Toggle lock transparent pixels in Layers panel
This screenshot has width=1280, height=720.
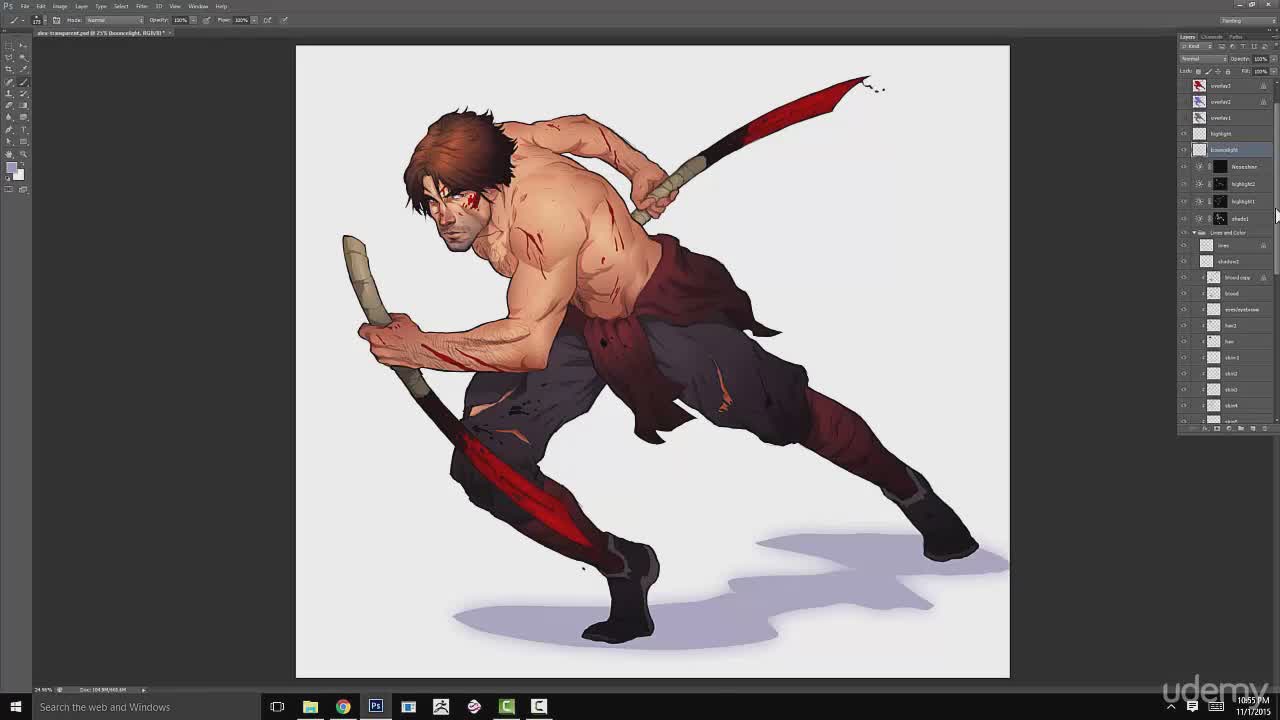pyautogui.click(x=1198, y=72)
